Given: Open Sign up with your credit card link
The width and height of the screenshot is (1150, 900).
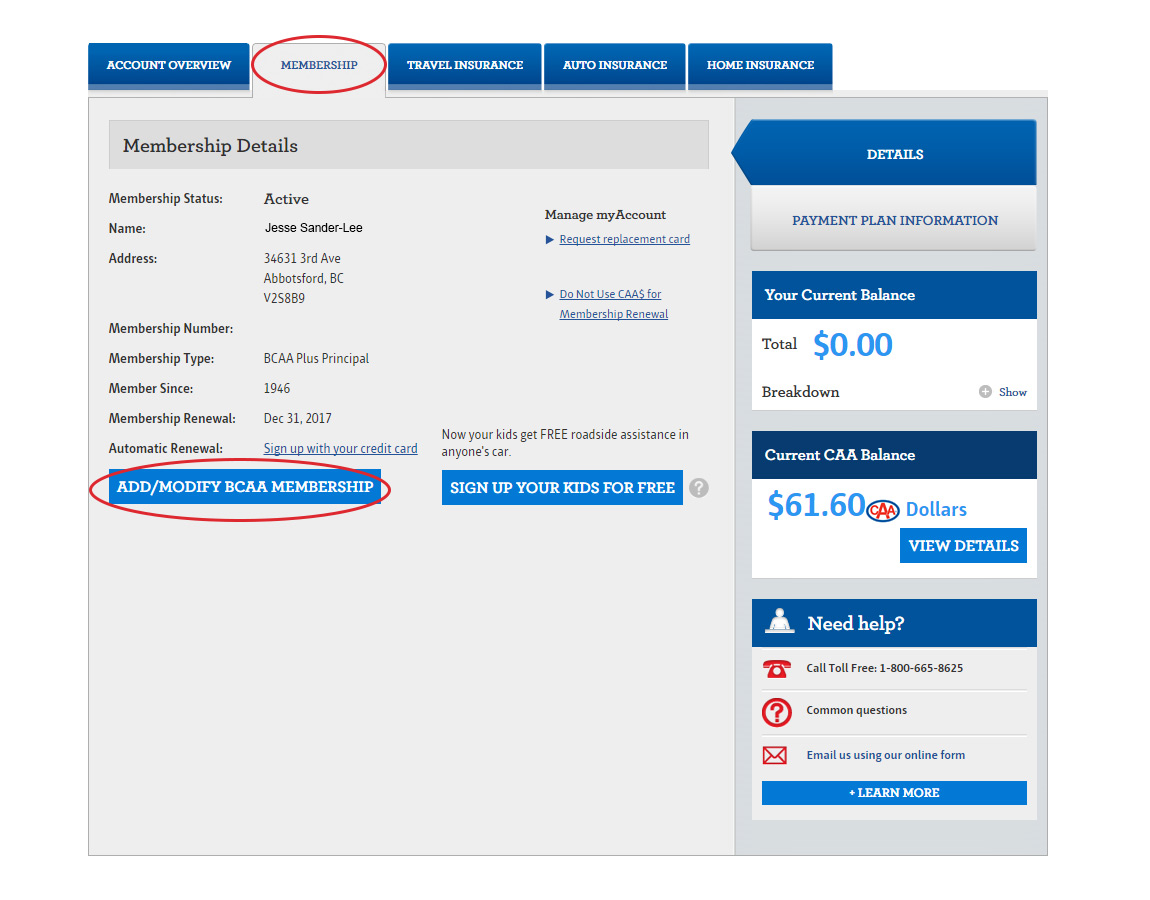Looking at the screenshot, I should tap(340, 449).
